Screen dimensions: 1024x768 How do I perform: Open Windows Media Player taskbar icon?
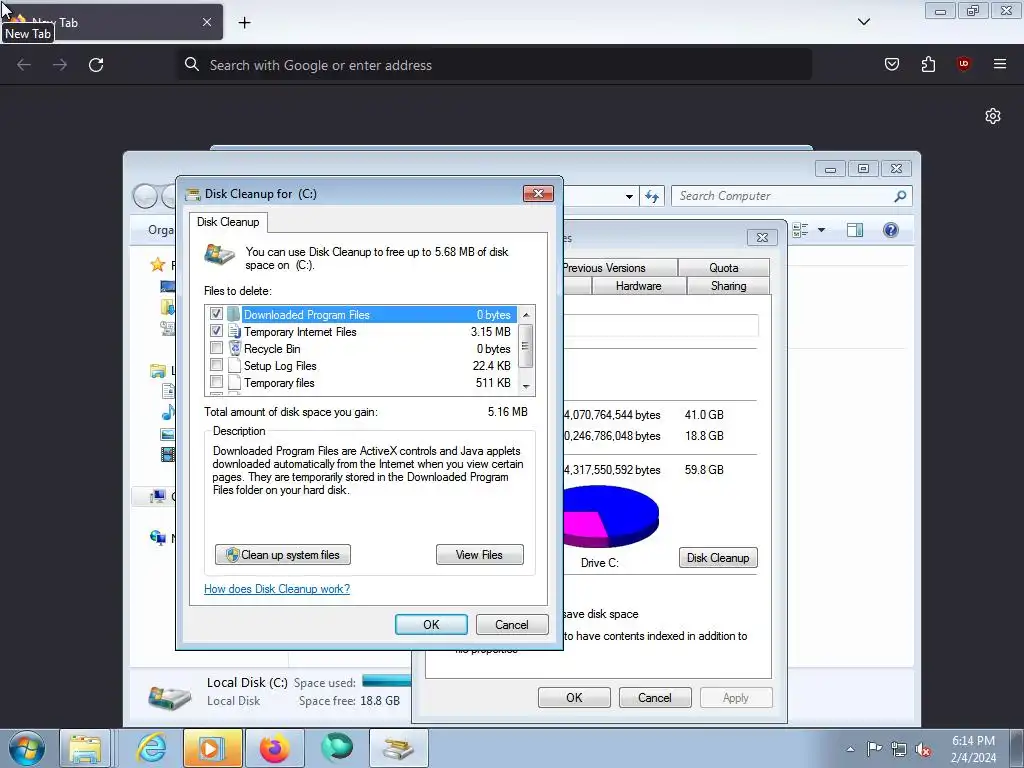pyautogui.click(x=212, y=748)
